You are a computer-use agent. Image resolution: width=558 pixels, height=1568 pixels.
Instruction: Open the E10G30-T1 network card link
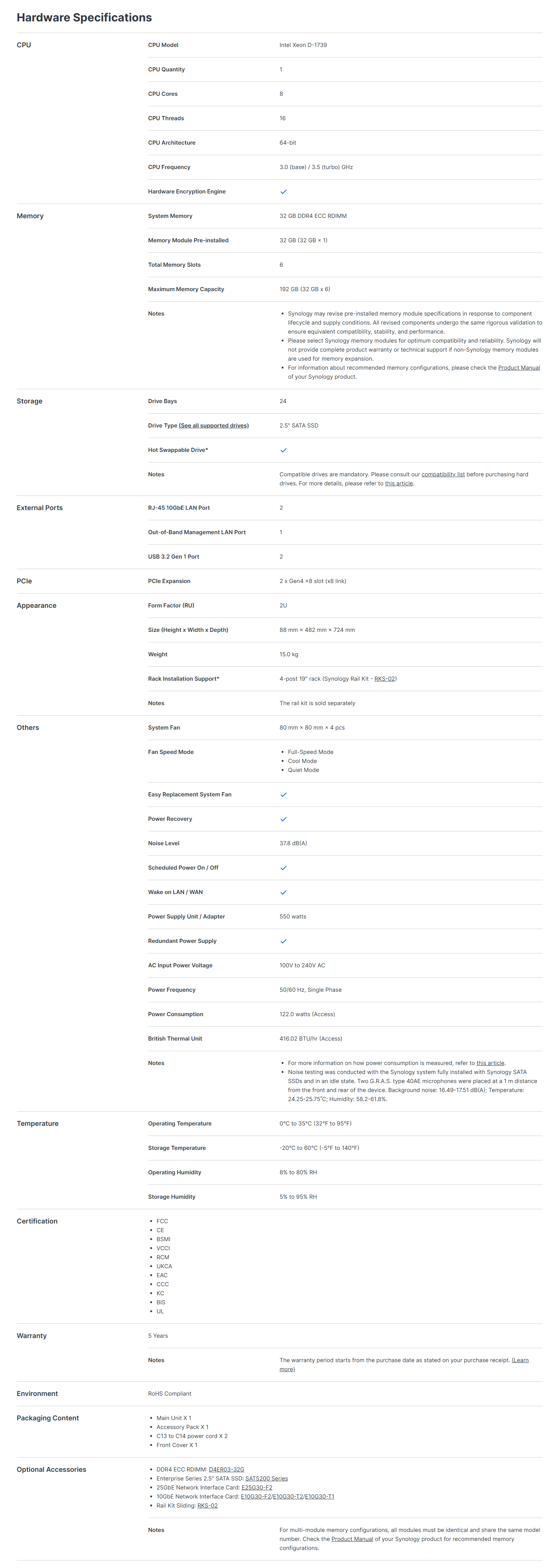320,1496
